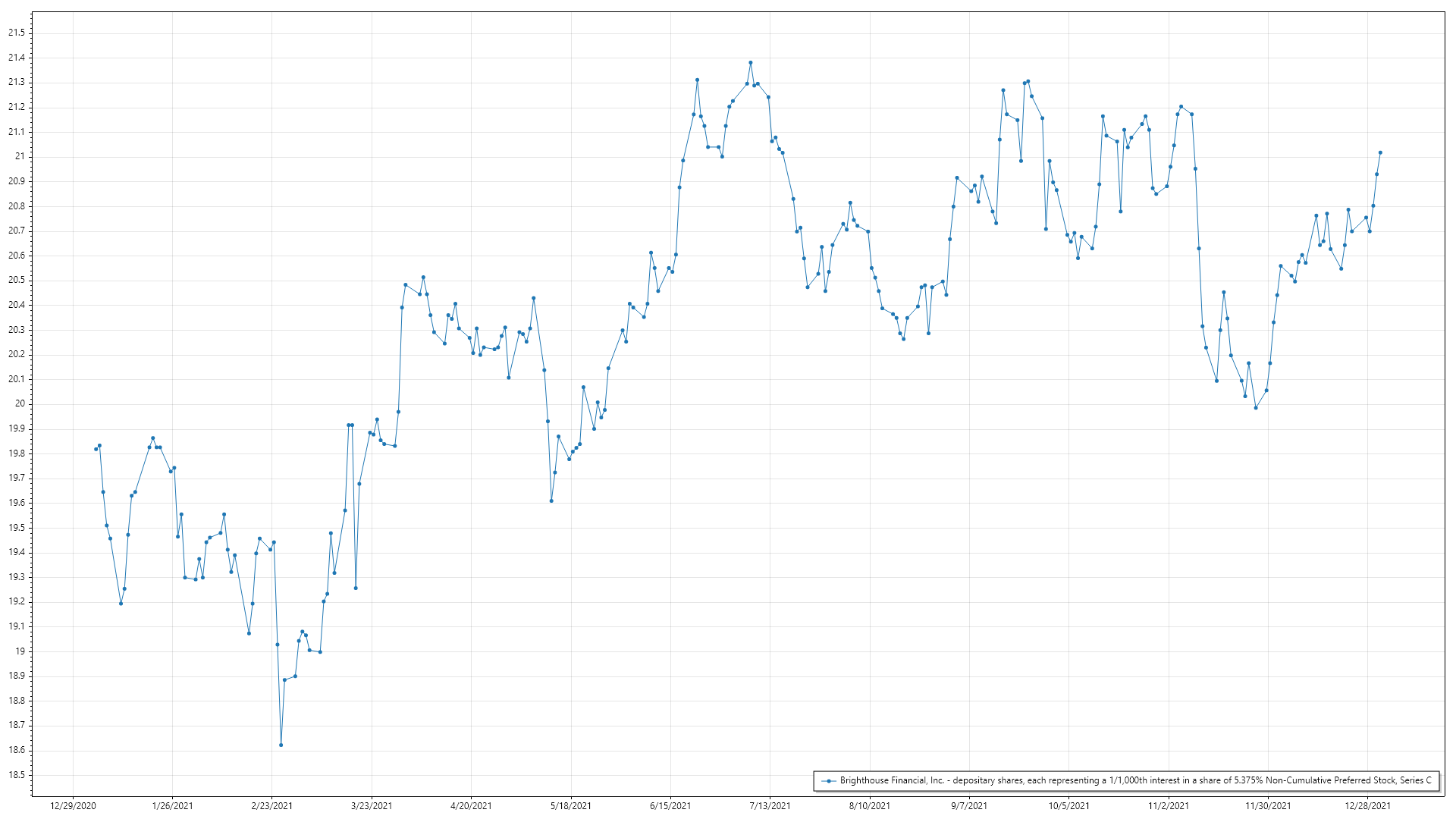Click the 21.5 y-axis value label
This screenshot has height=819, width=1456.
(17, 33)
